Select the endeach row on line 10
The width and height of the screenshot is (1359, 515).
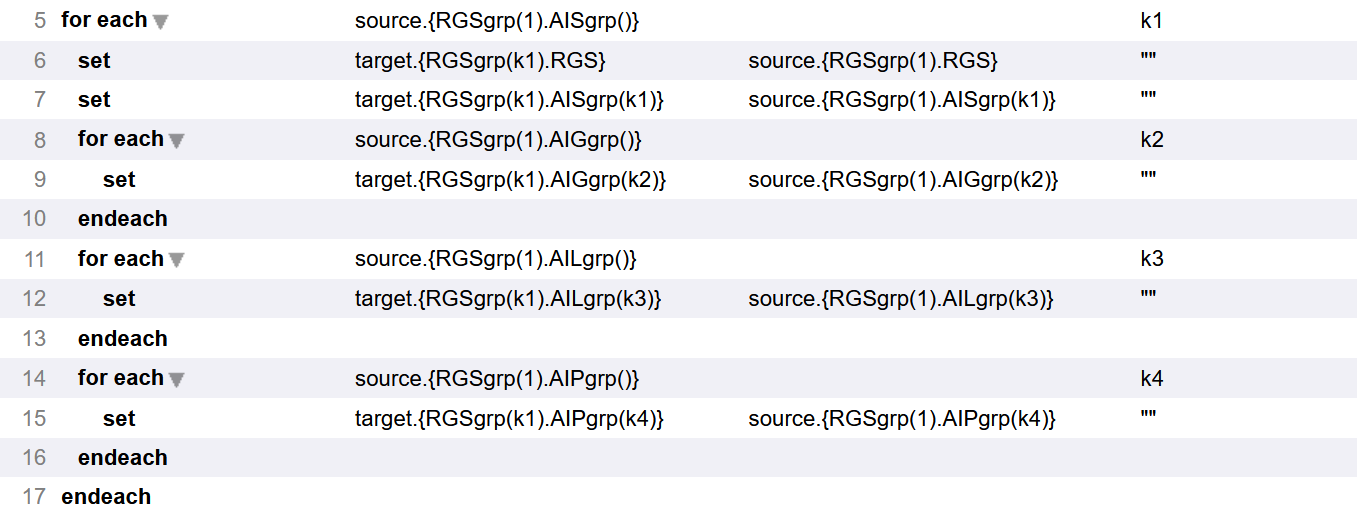click(122, 219)
